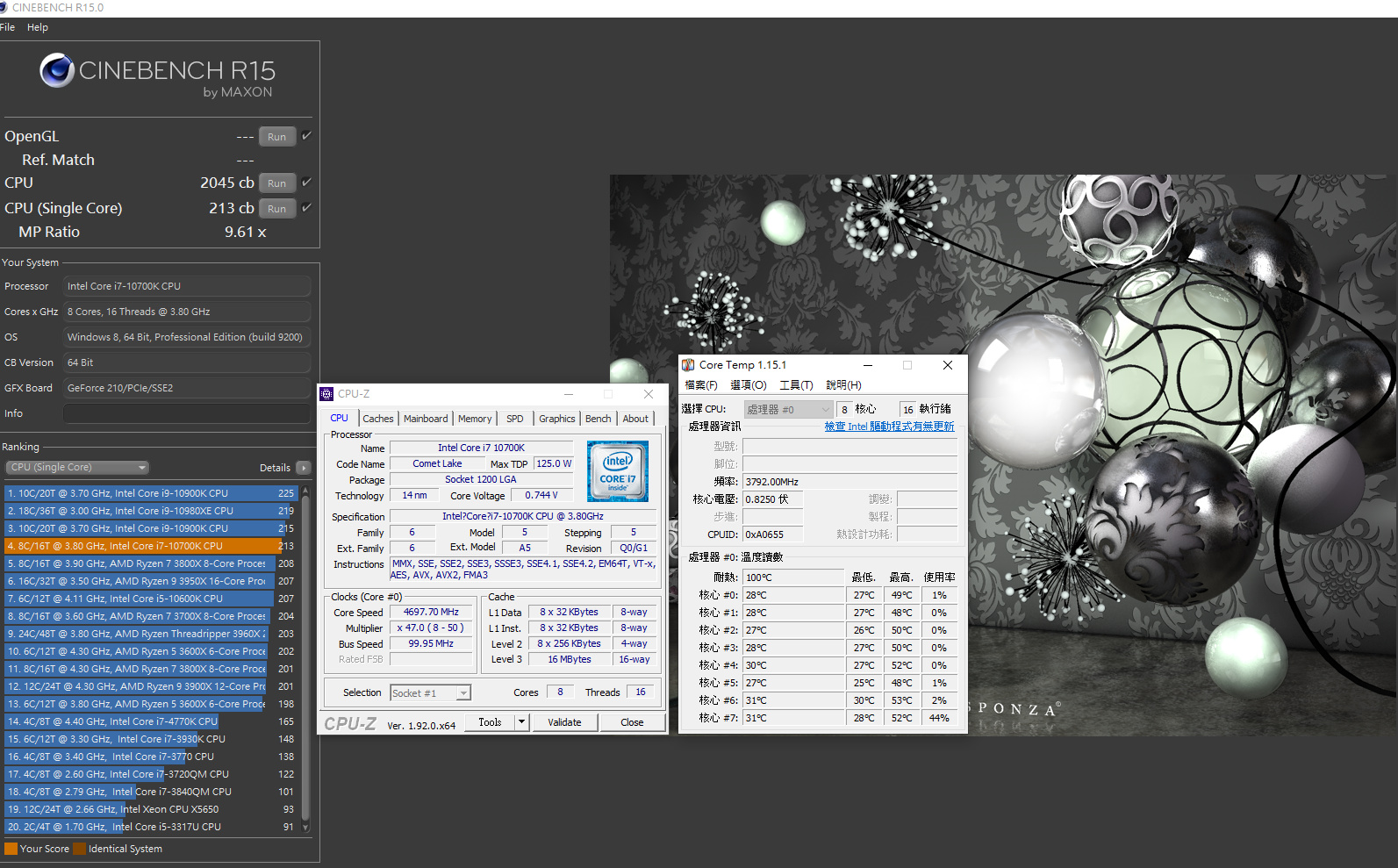Screen dimensions: 1398x868
Task: Click the Cinebench window icon in title bar
Action: tap(4, 7)
